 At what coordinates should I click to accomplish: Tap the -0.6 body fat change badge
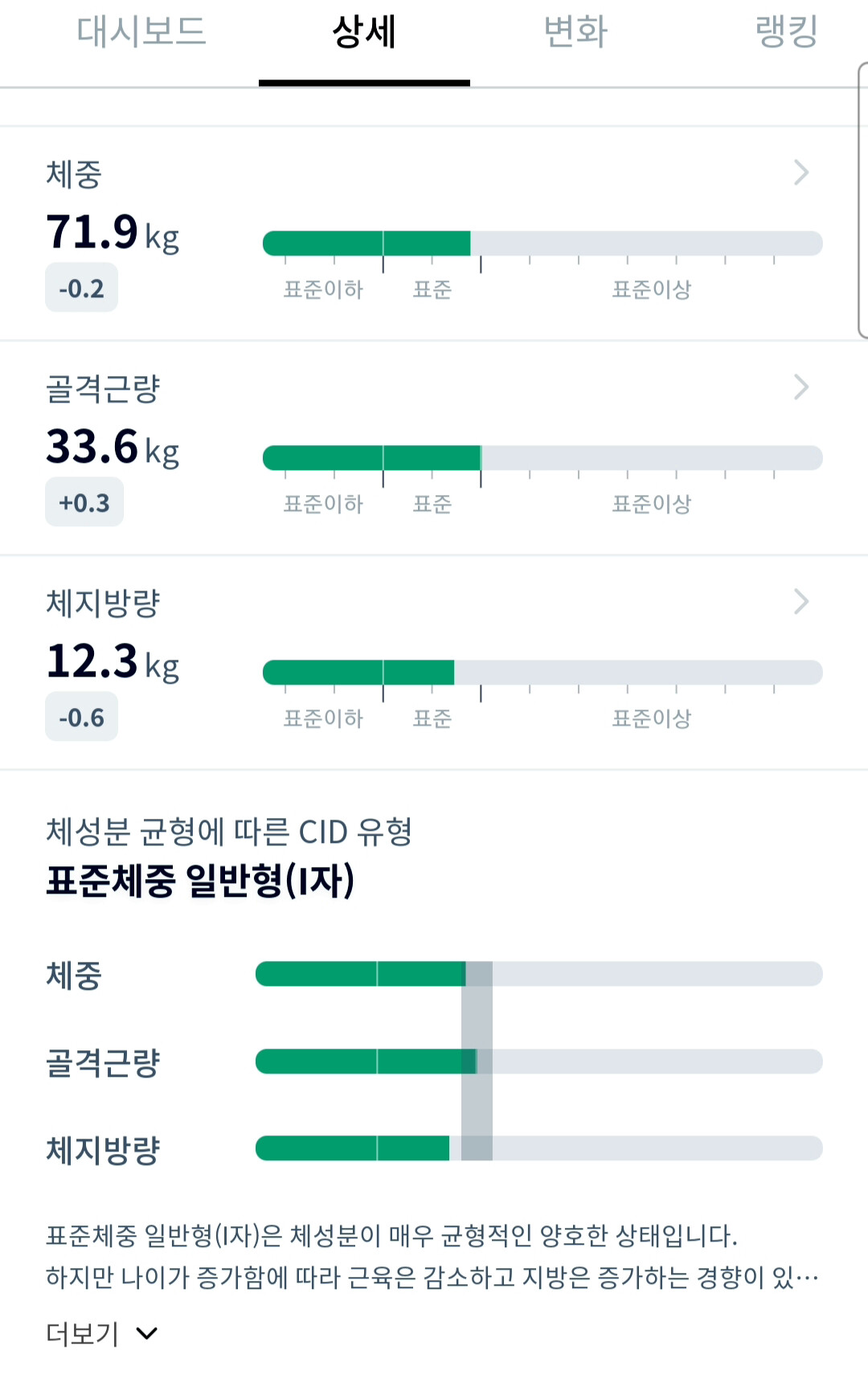click(x=81, y=718)
